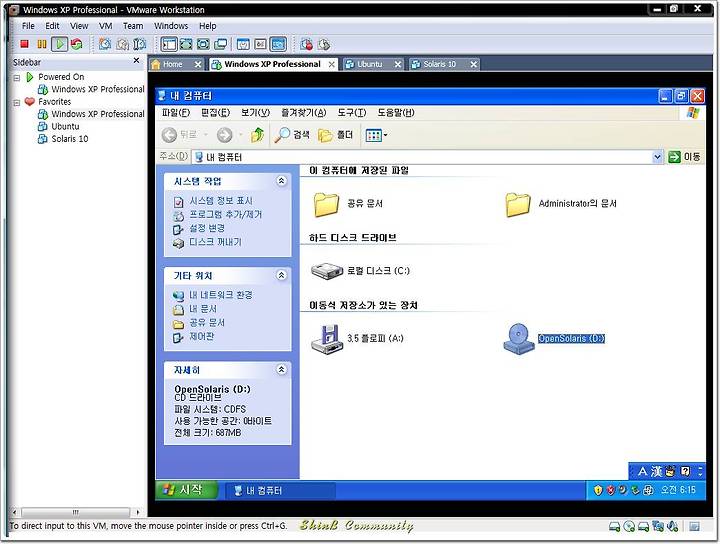
Task: Select the 공유 문서 folder icon
Action: click(326, 204)
